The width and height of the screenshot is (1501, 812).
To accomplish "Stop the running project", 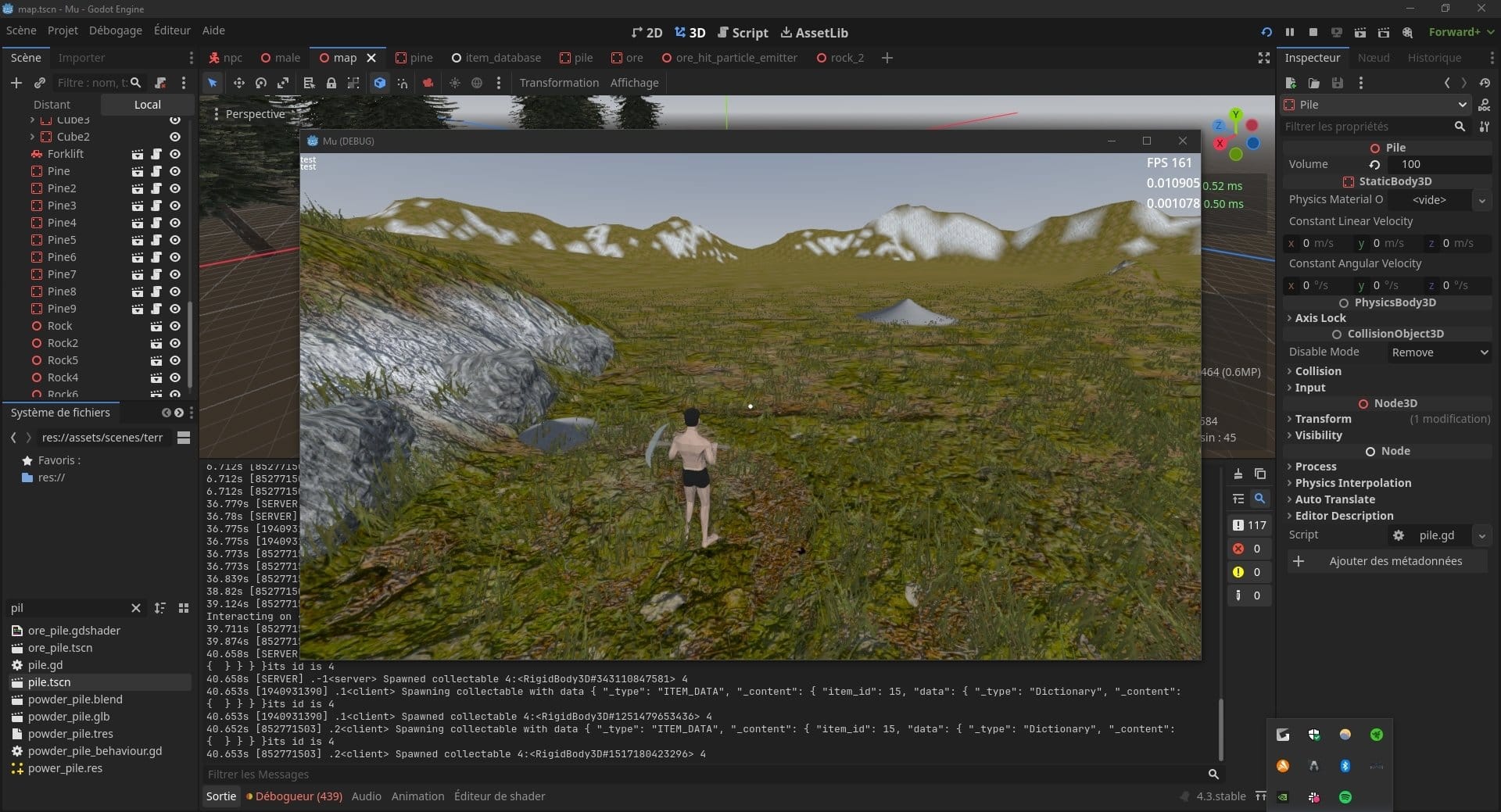I will click(x=1313, y=32).
